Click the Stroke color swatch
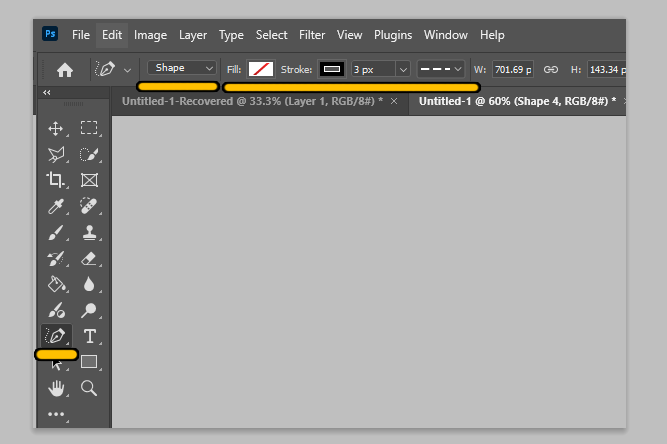 [332, 69]
